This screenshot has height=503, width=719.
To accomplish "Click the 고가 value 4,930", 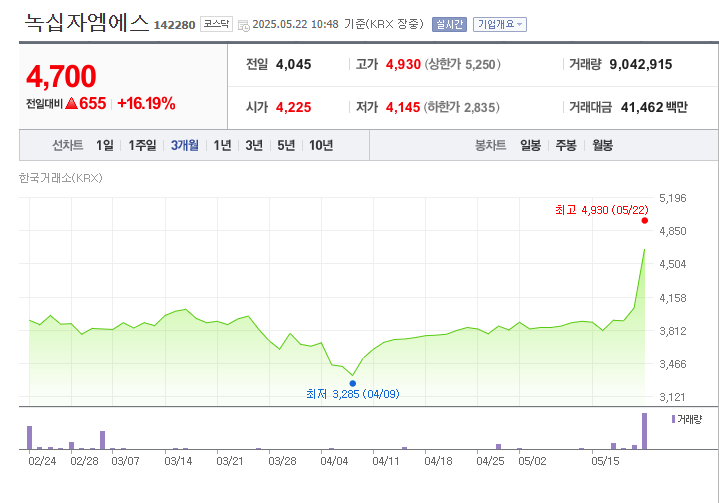I will 403,64.
